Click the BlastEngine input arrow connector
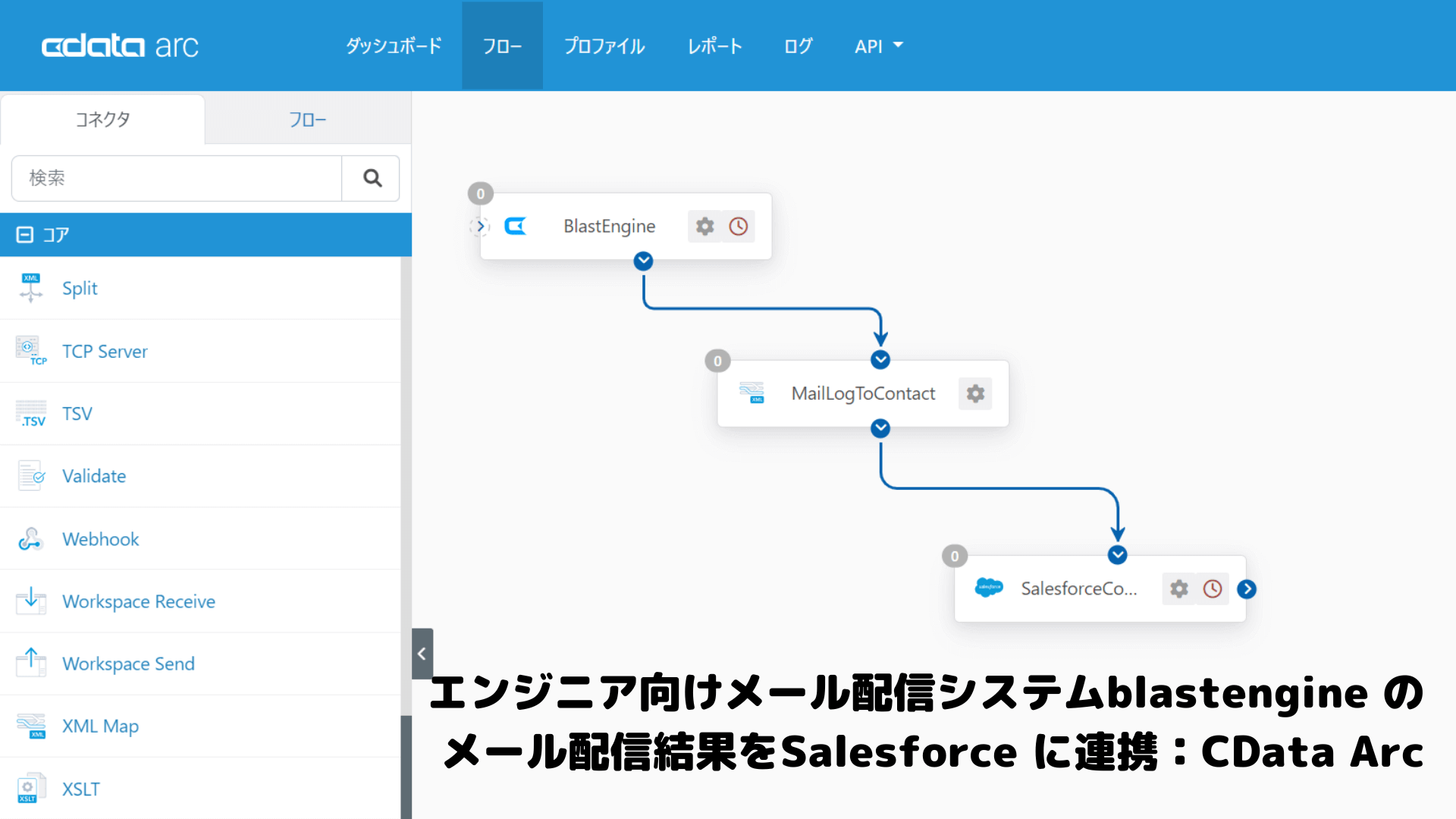 [479, 226]
